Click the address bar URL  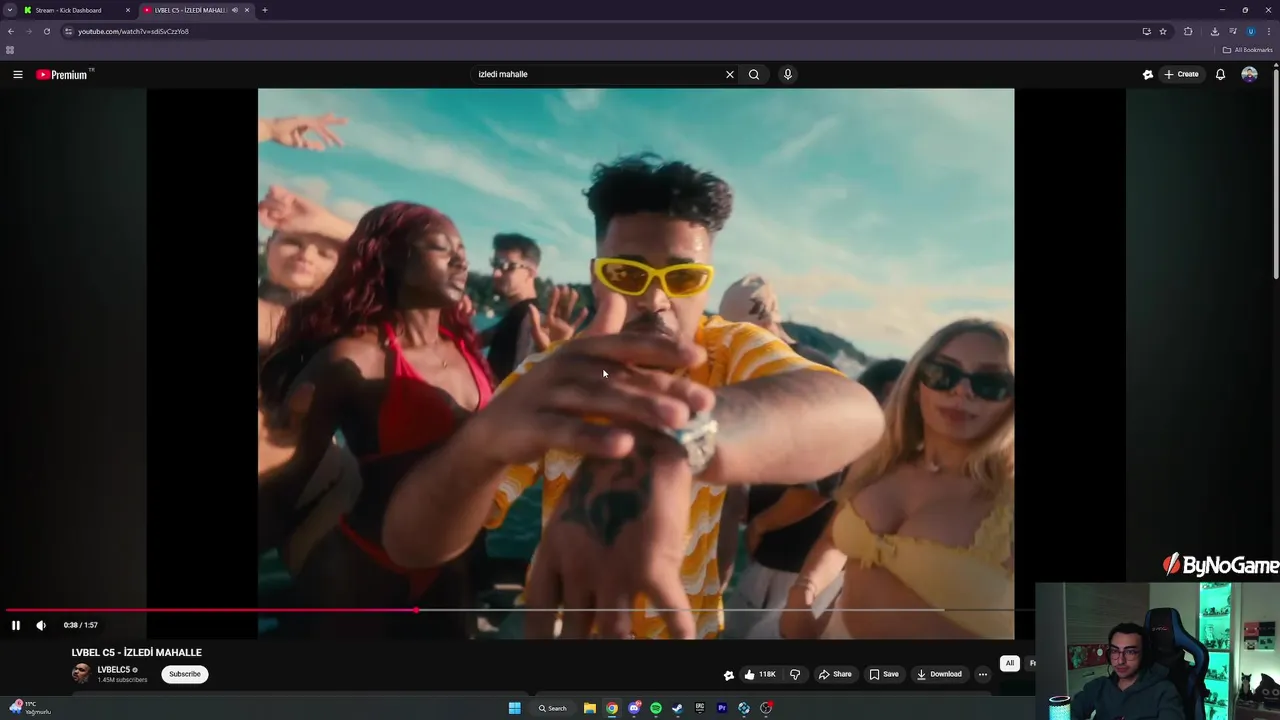134,31
